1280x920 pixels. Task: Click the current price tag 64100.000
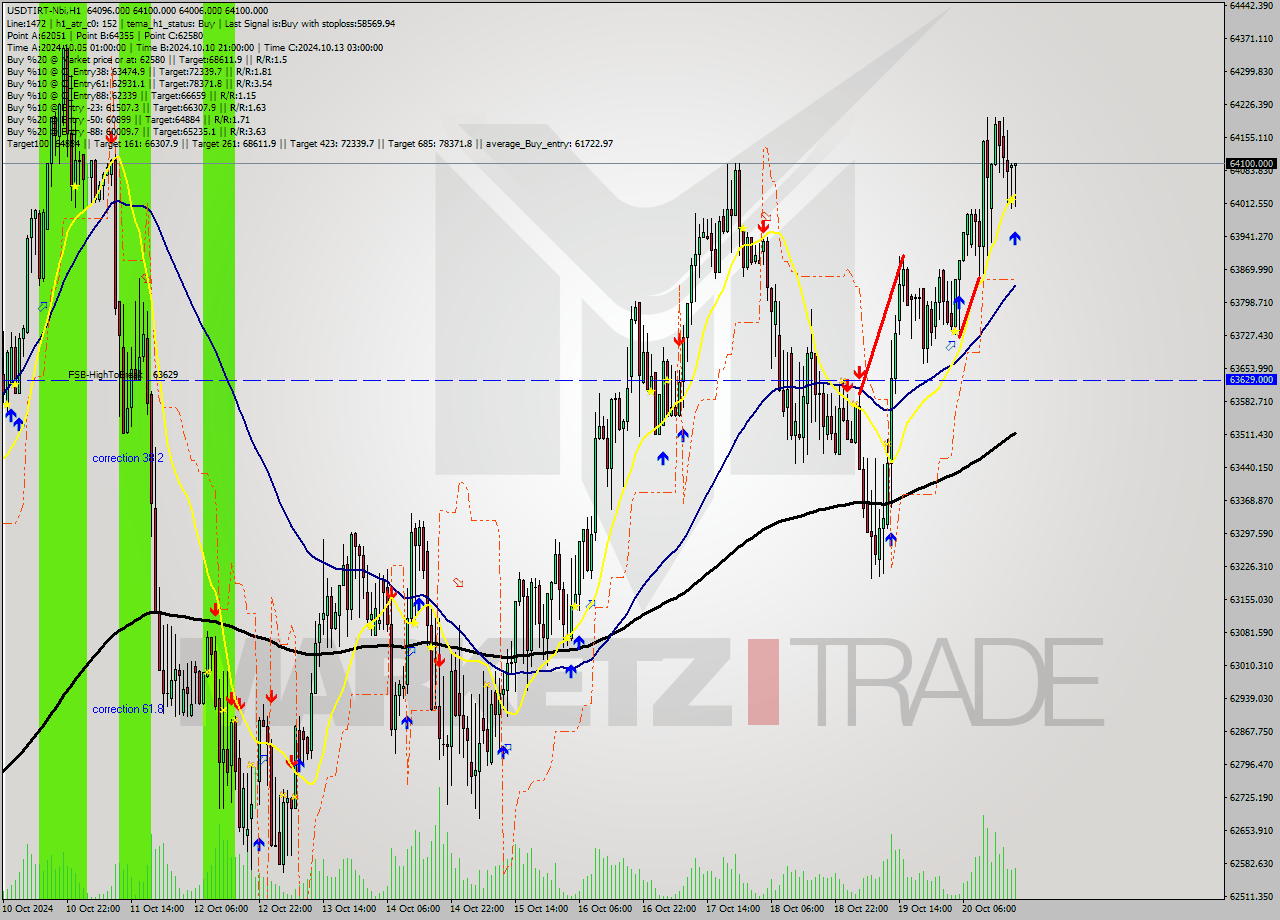point(1251,163)
